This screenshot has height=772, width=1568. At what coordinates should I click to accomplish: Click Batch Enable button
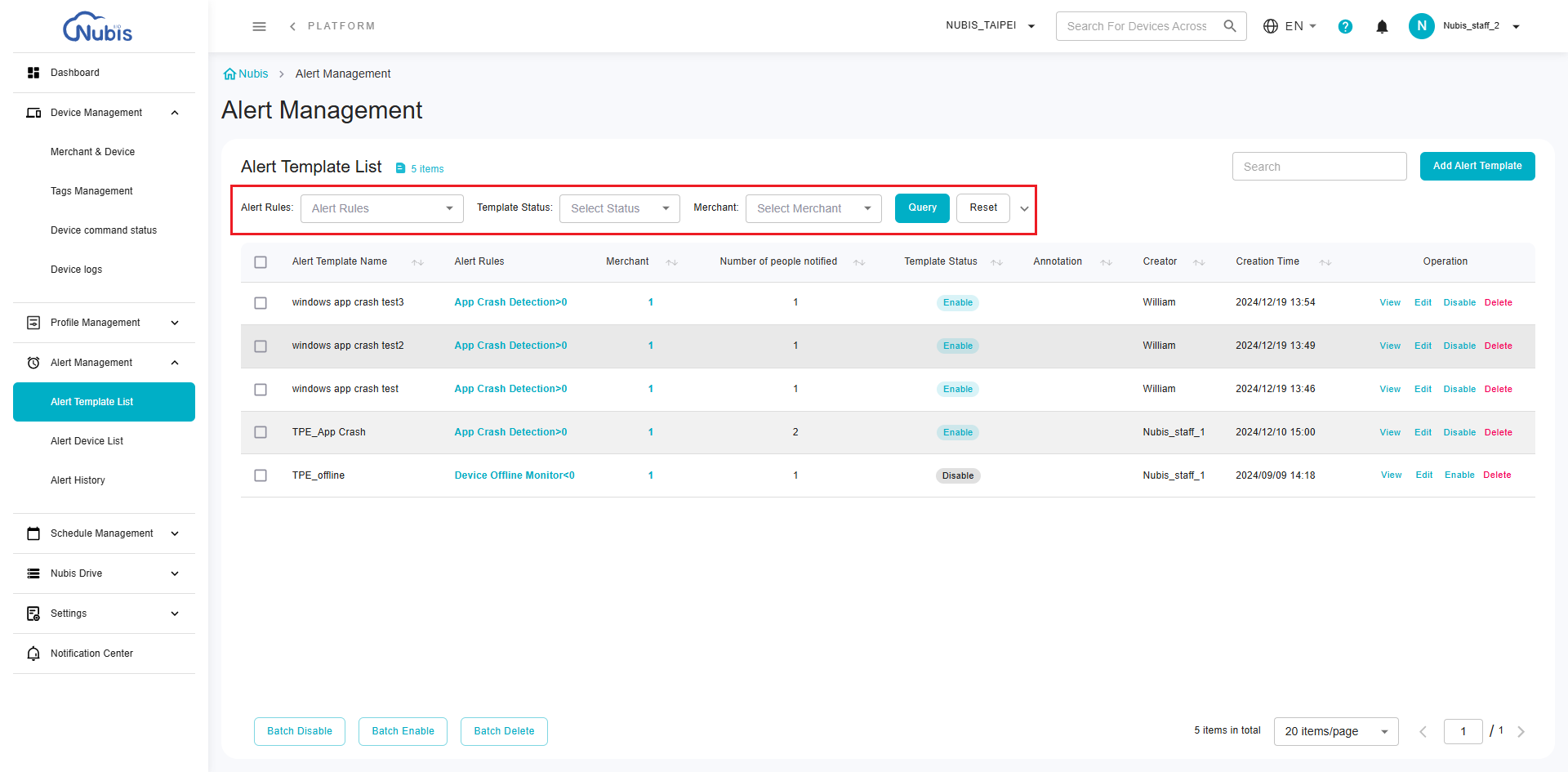tap(403, 731)
